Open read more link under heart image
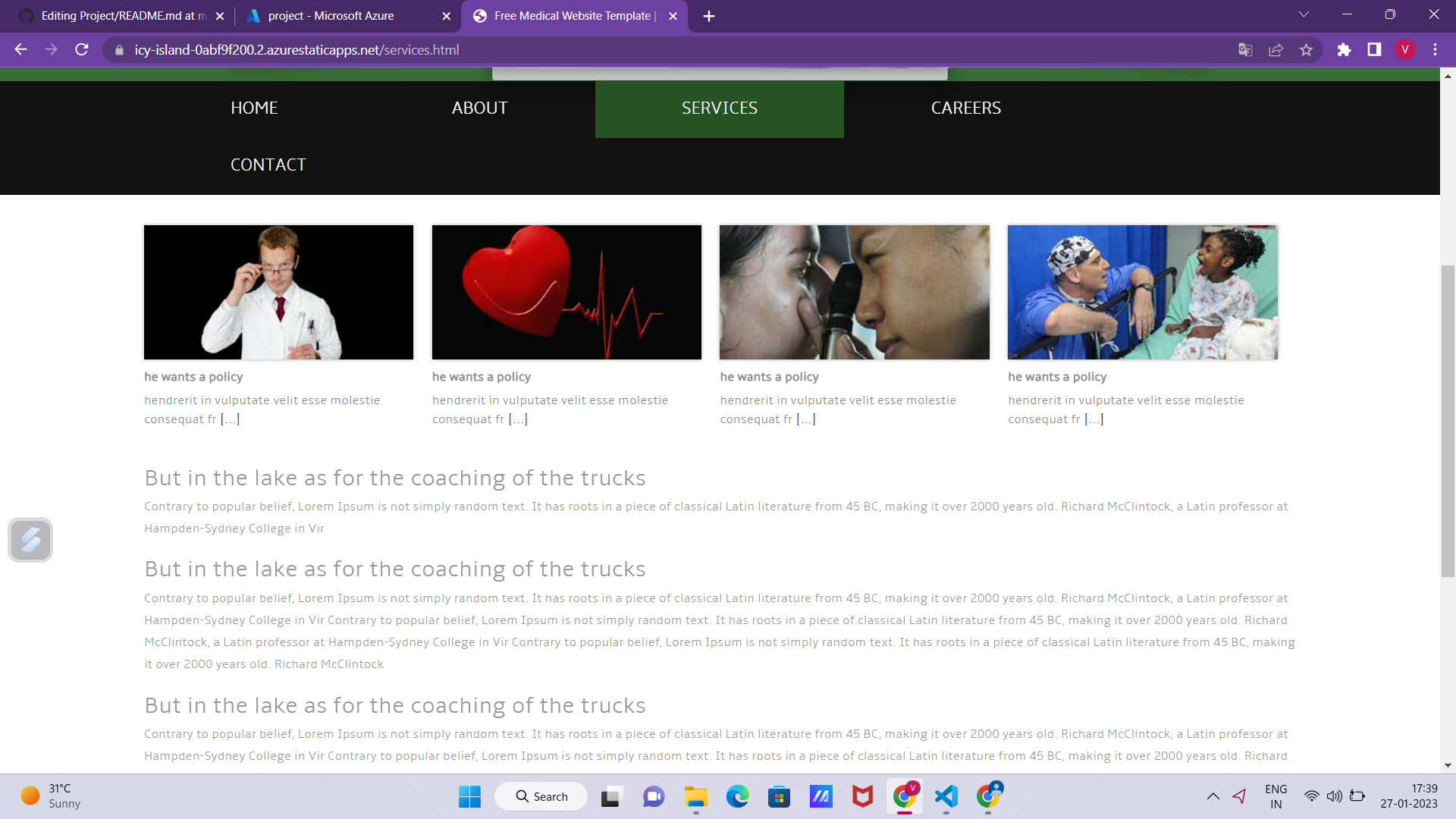 [x=518, y=419]
